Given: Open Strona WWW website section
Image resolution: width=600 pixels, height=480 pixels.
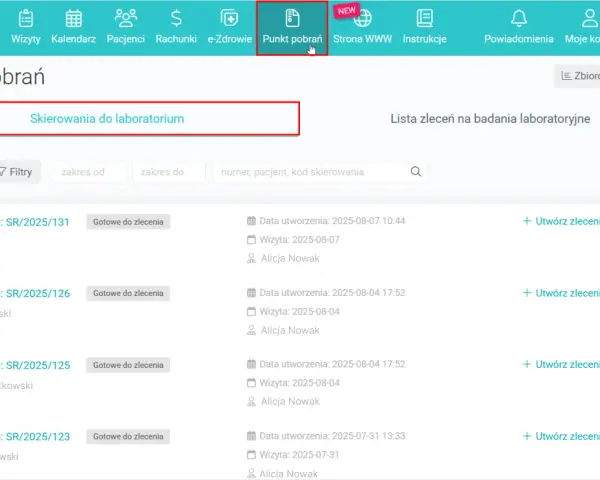Looking at the screenshot, I should pos(362,28).
